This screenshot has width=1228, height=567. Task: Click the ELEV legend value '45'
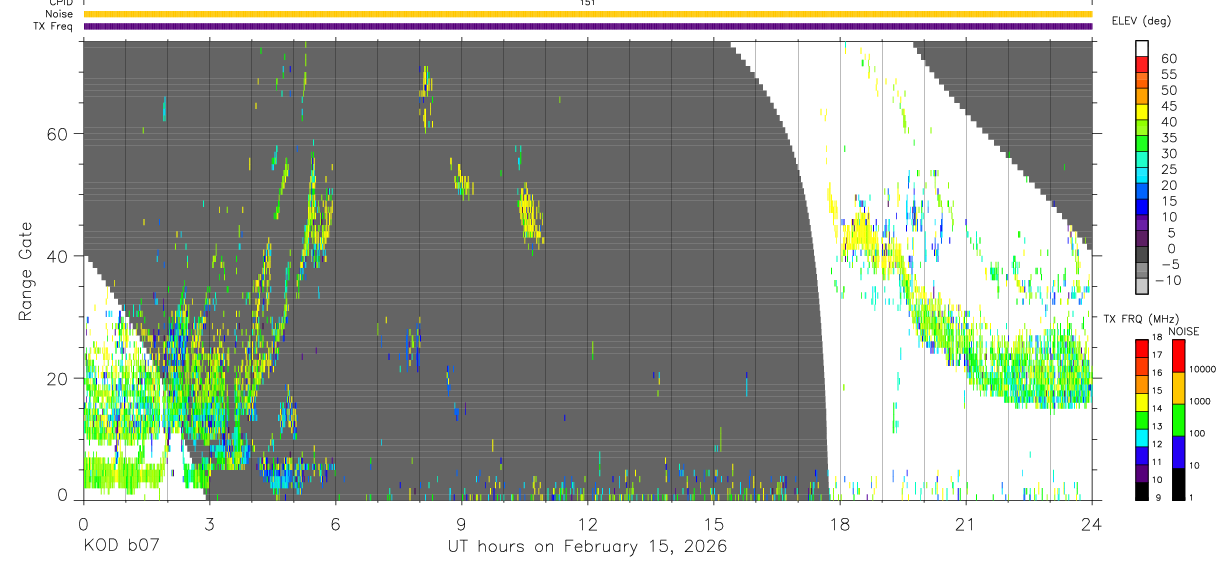[1168, 106]
